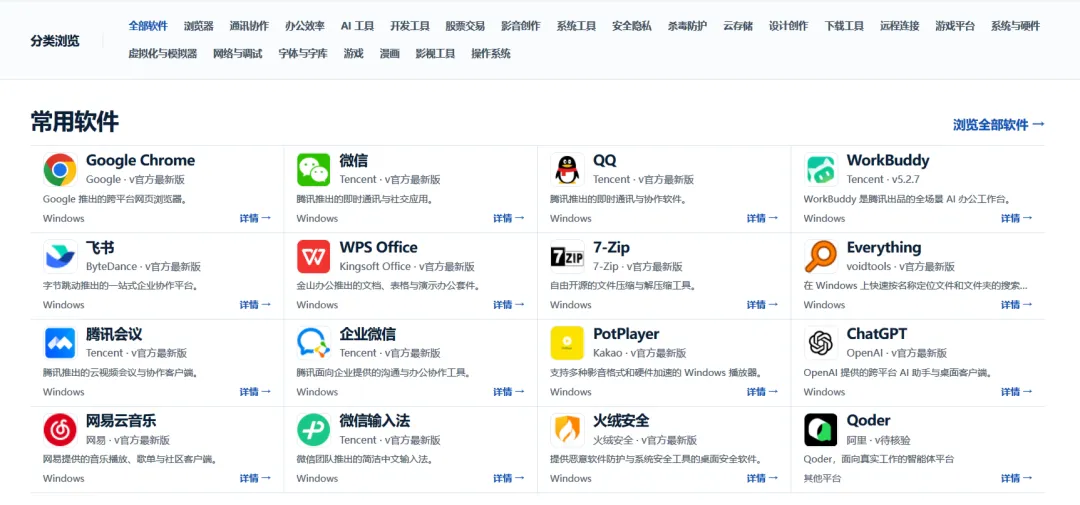The height and width of the screenshot is (505, 1080).
Task: Open the 微信输入法 icon
Action: pos(313,430)
